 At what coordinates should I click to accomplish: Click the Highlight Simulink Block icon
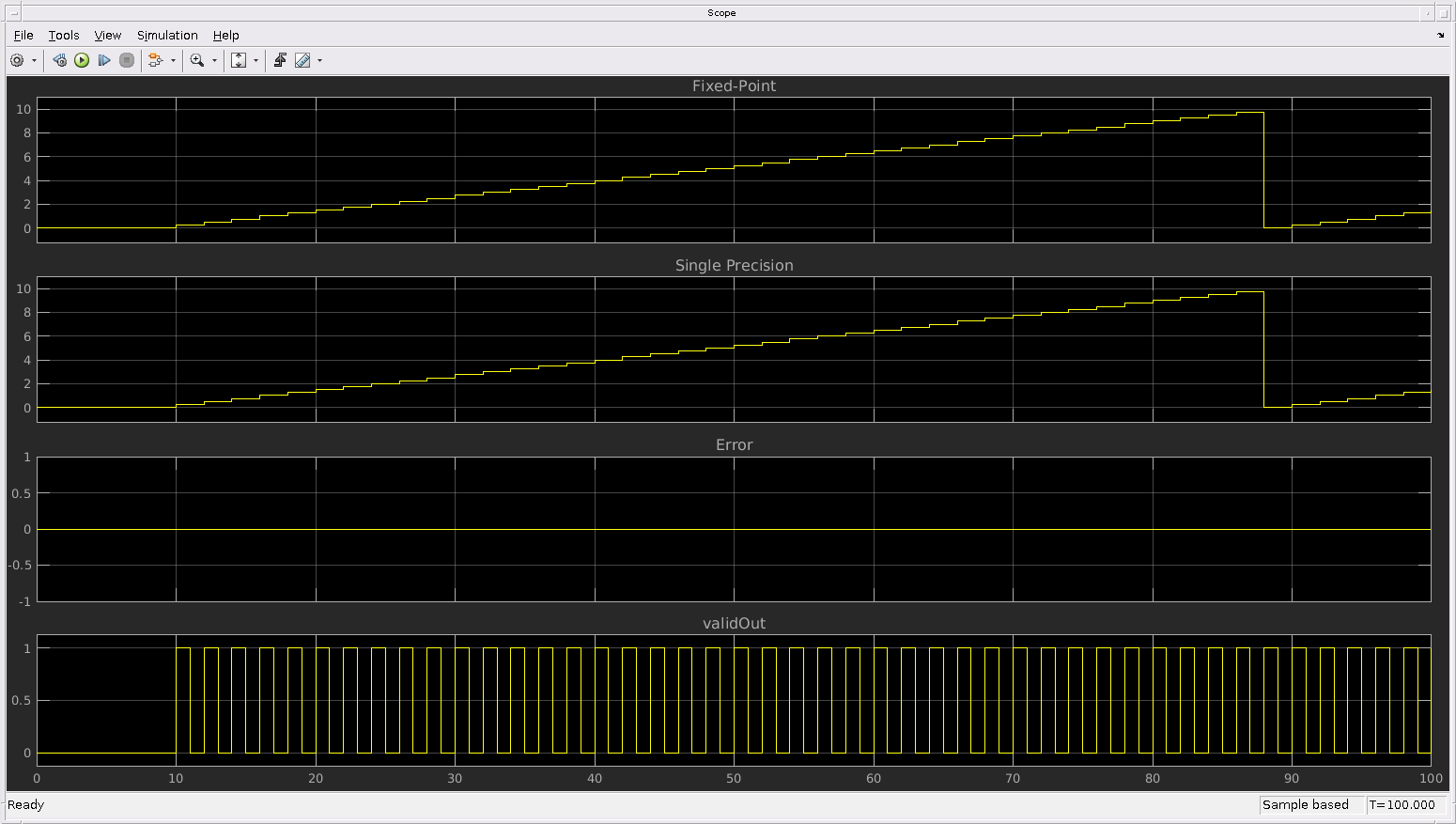(156, 60)
